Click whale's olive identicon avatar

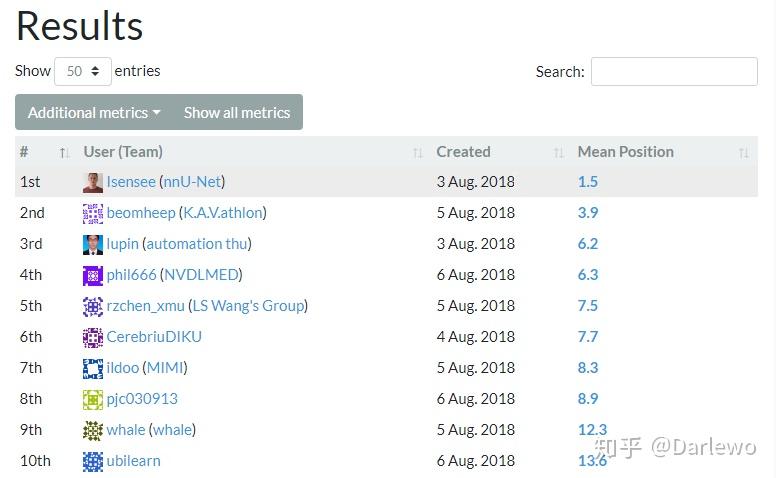coord(93,430)
